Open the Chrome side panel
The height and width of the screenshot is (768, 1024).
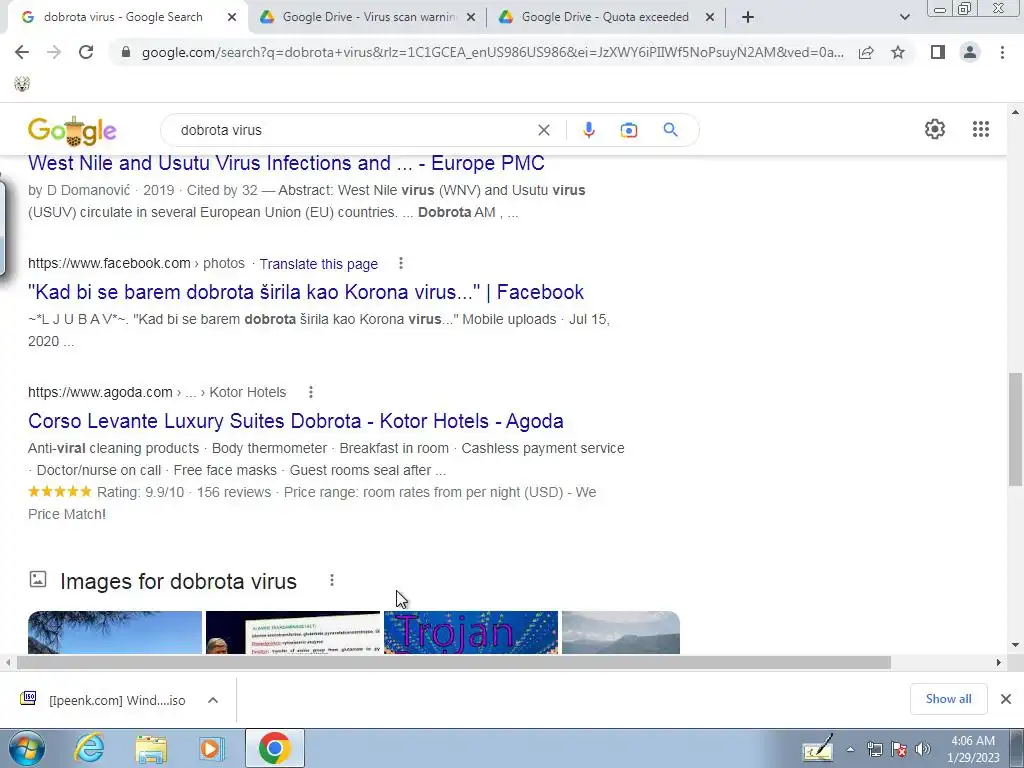[x=938, y=52]
